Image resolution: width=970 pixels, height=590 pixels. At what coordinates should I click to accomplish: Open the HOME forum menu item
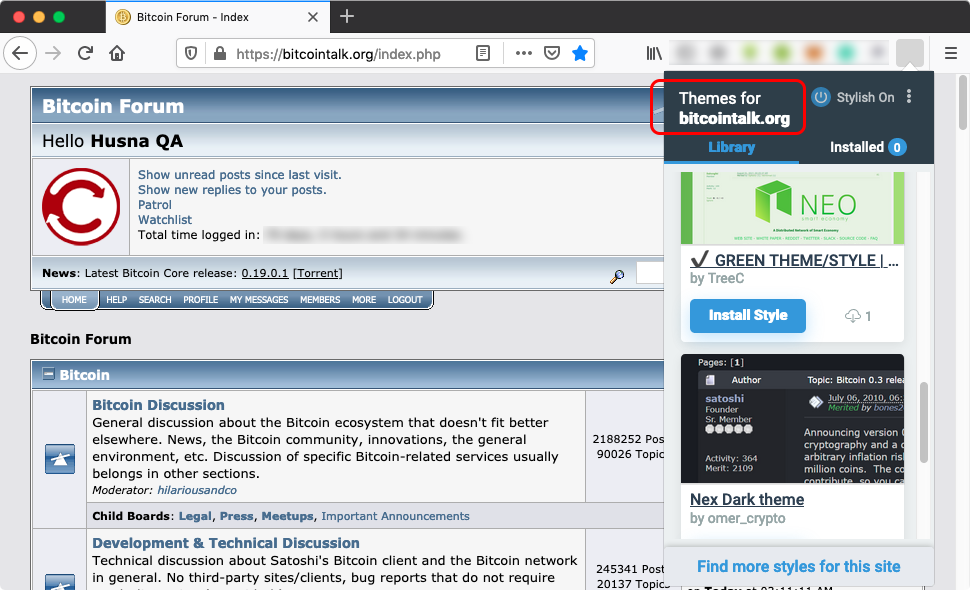74,299
